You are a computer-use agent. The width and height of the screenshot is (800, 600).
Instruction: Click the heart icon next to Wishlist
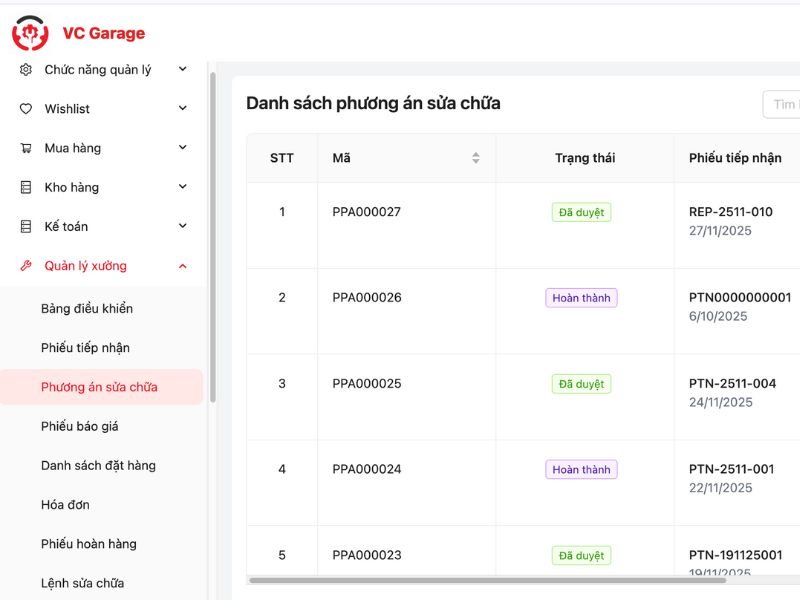tap(26, 109)
